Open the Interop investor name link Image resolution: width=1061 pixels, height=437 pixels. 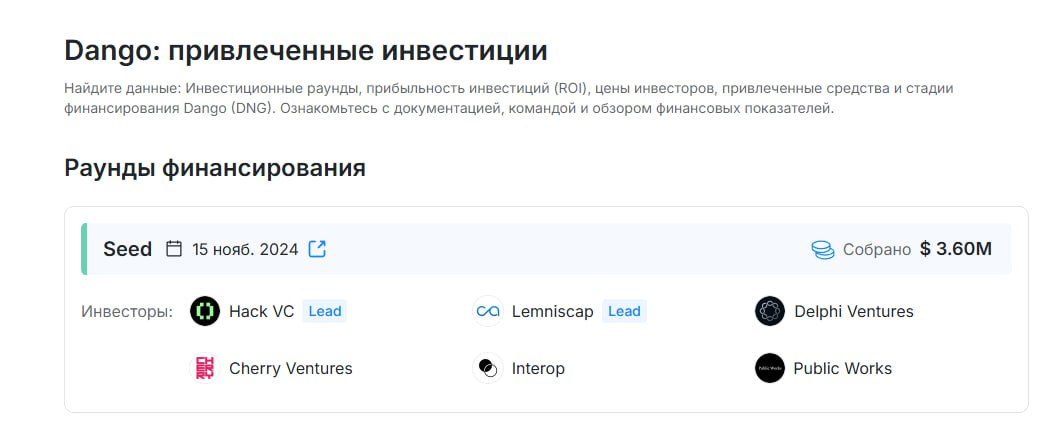pos(538,369)
